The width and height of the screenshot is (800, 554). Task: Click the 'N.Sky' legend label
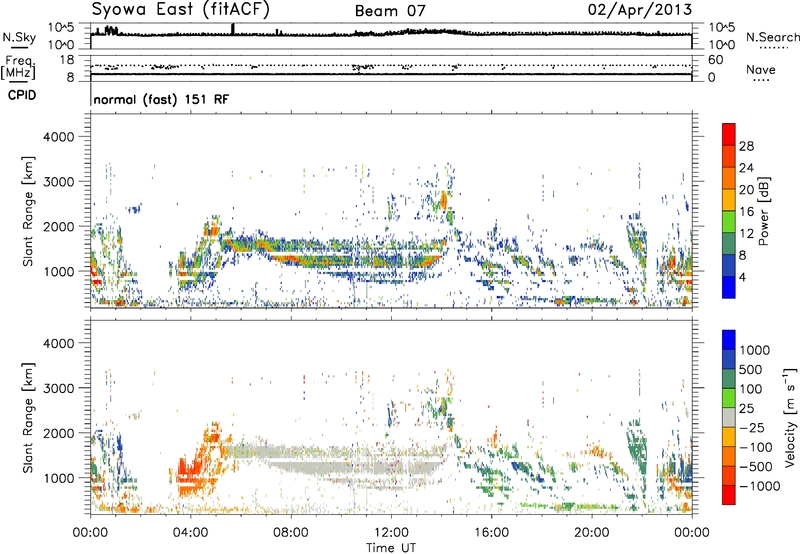click(19, 37)
